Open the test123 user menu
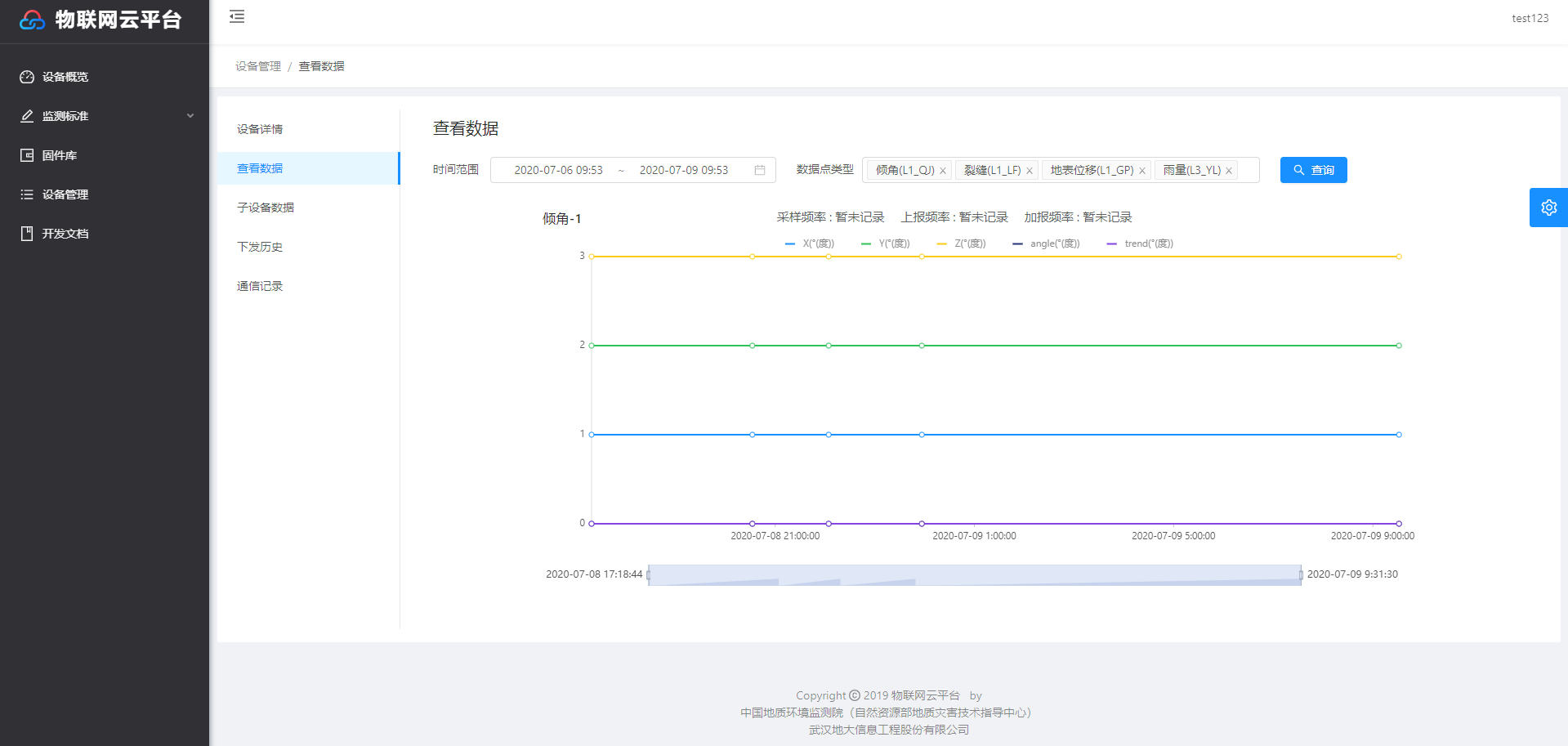This screenshot has height=746, width=1568. click(x=1530, y=18)
